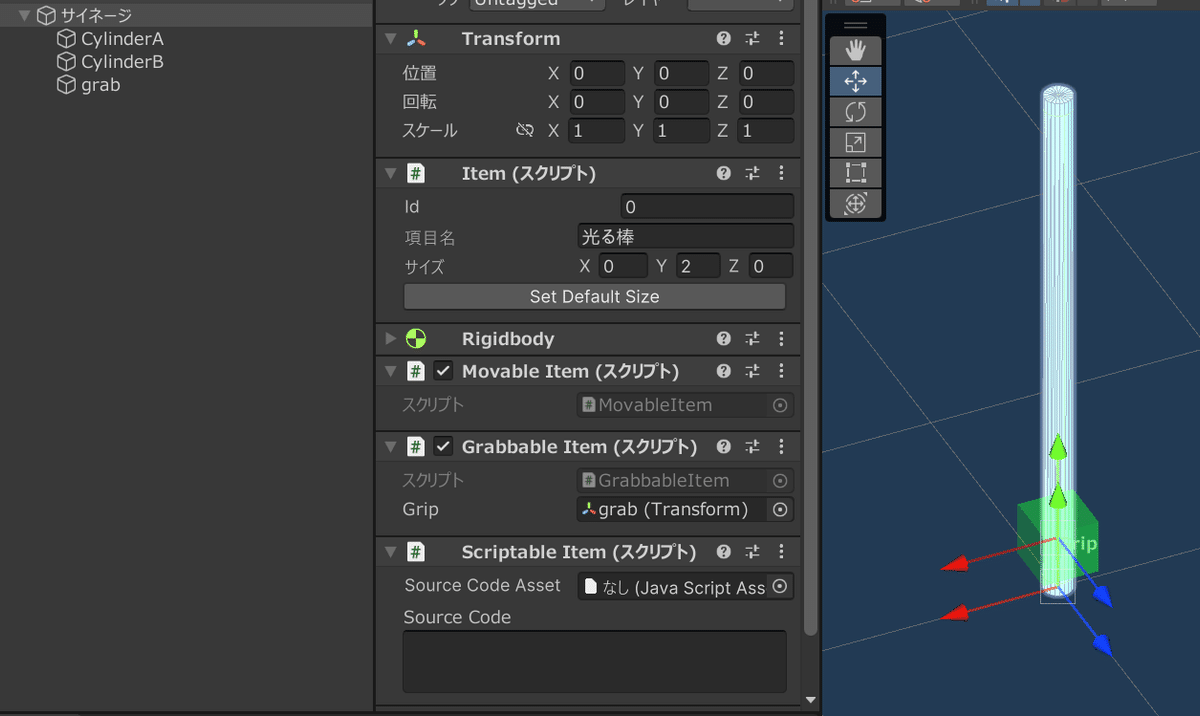Open Scriptable Item help reference
This screenshot has width=1200, height=716.
(x=724, y=552)
